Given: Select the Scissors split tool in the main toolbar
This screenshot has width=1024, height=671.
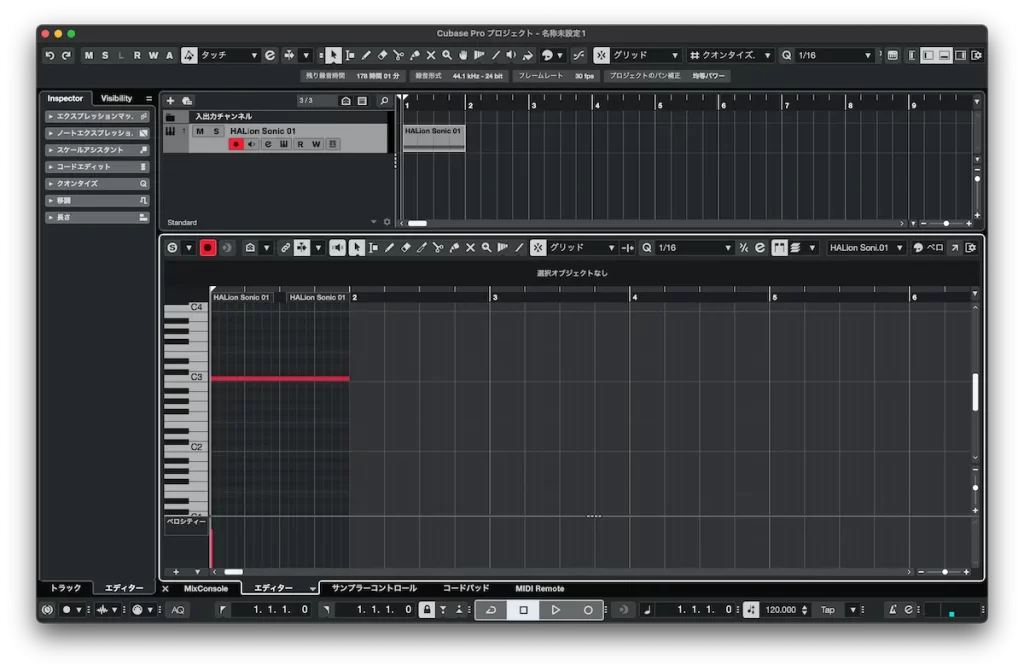Looking at the screenshot, I should pyautogui.click(x=398, y=55).
